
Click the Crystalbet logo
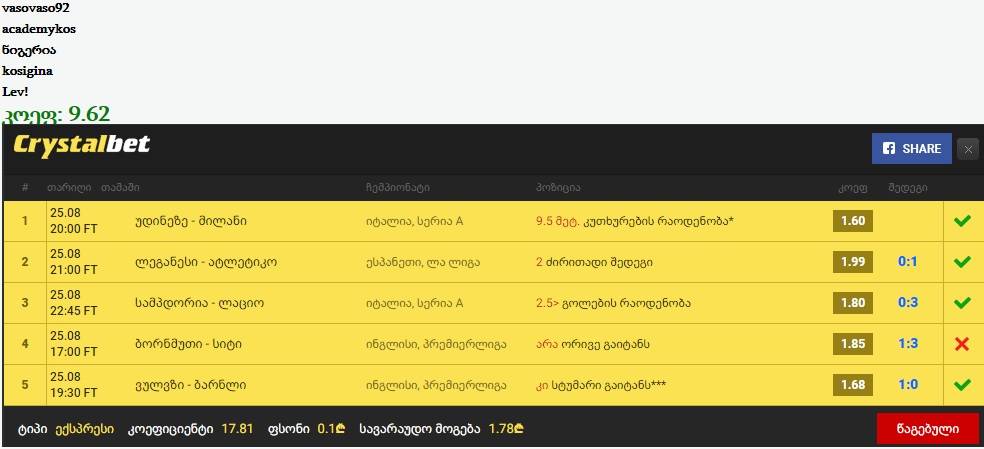tap(82, 145)
